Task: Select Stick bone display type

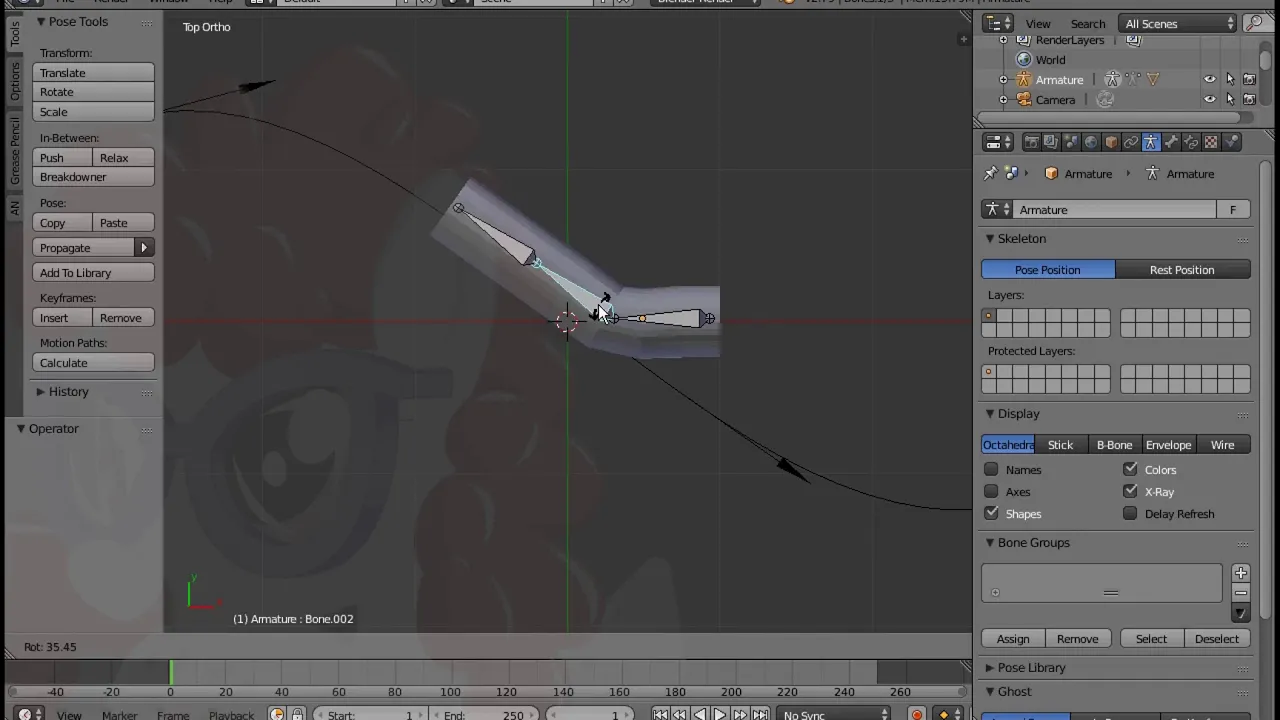Action: pyautogui.click(x=1060, y=445)
